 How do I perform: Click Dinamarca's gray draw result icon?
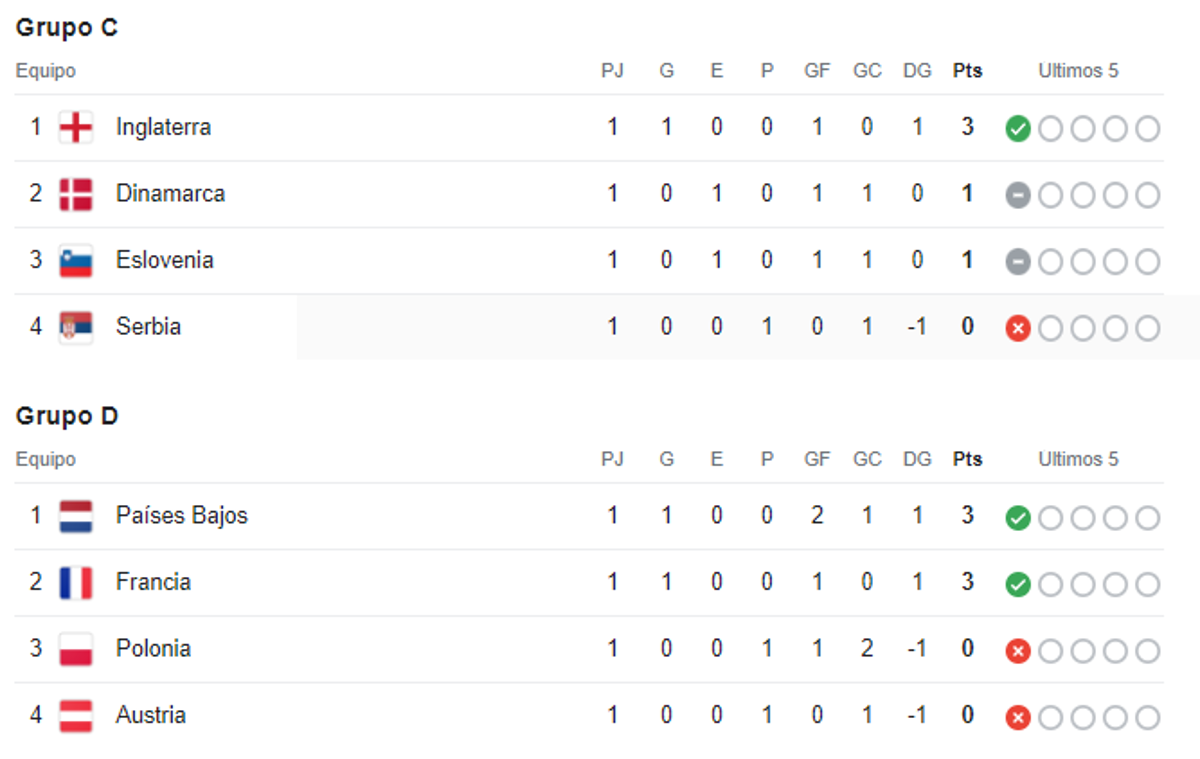(1018, 195)
